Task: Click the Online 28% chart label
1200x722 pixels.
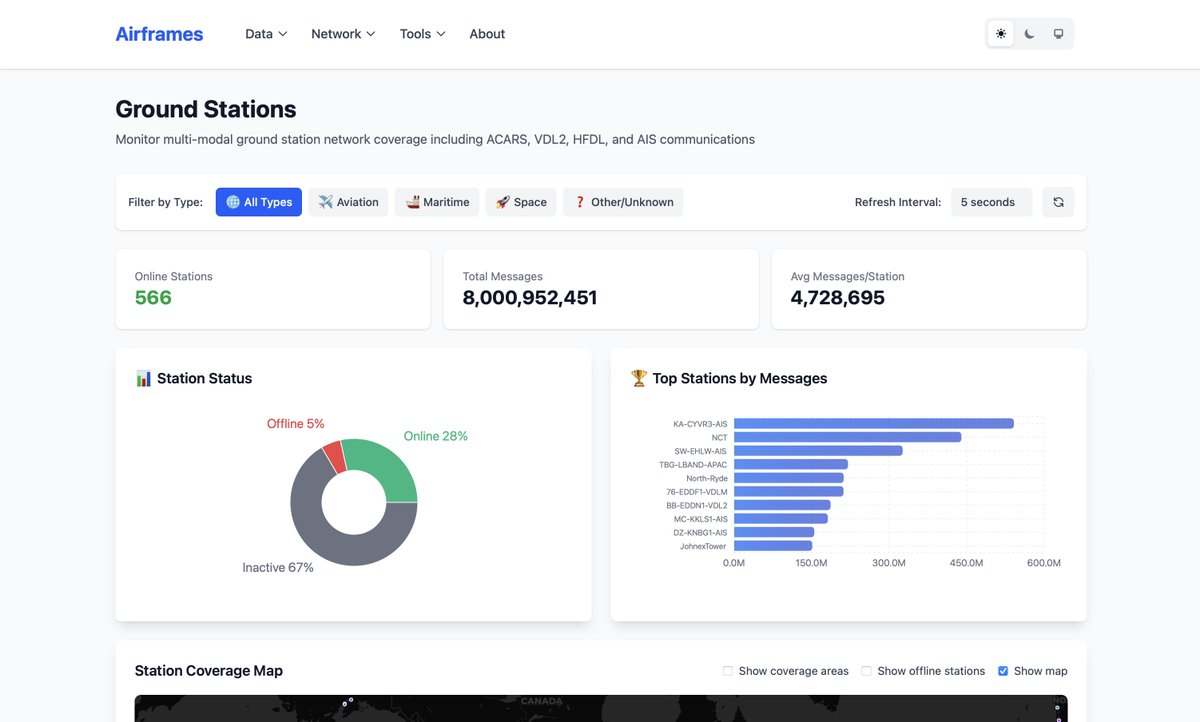Action: (436, 436)
